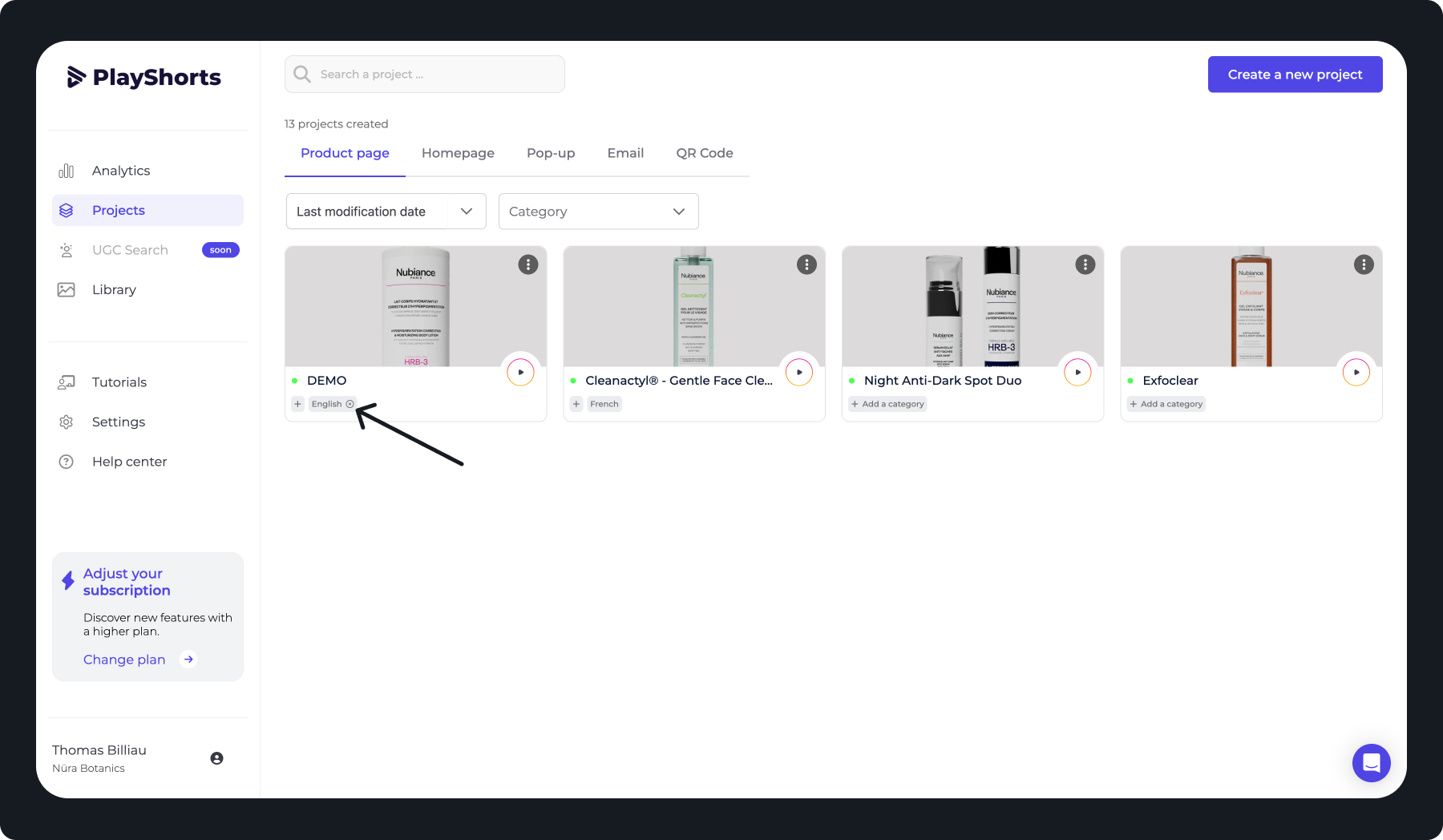Screen dimensions: 1443x840
Task: Click the 13 projects created text
Action: click(337, 124)
